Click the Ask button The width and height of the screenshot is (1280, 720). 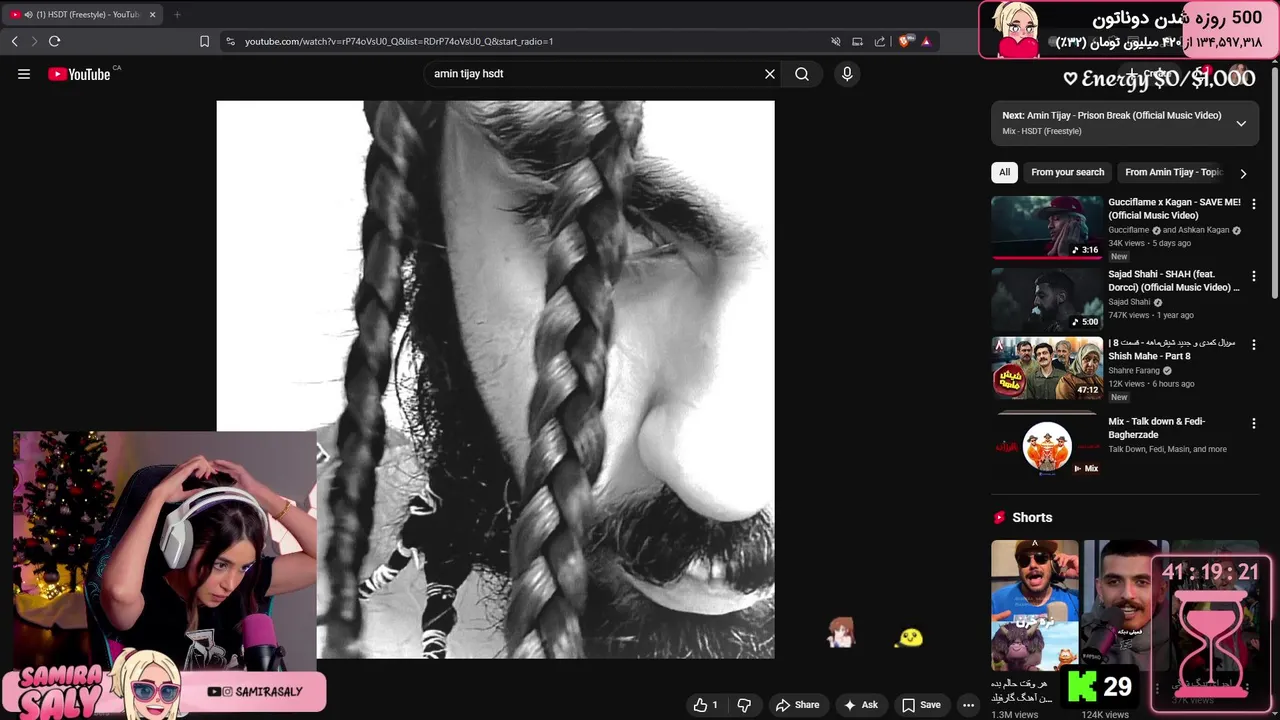click(860, 705)
